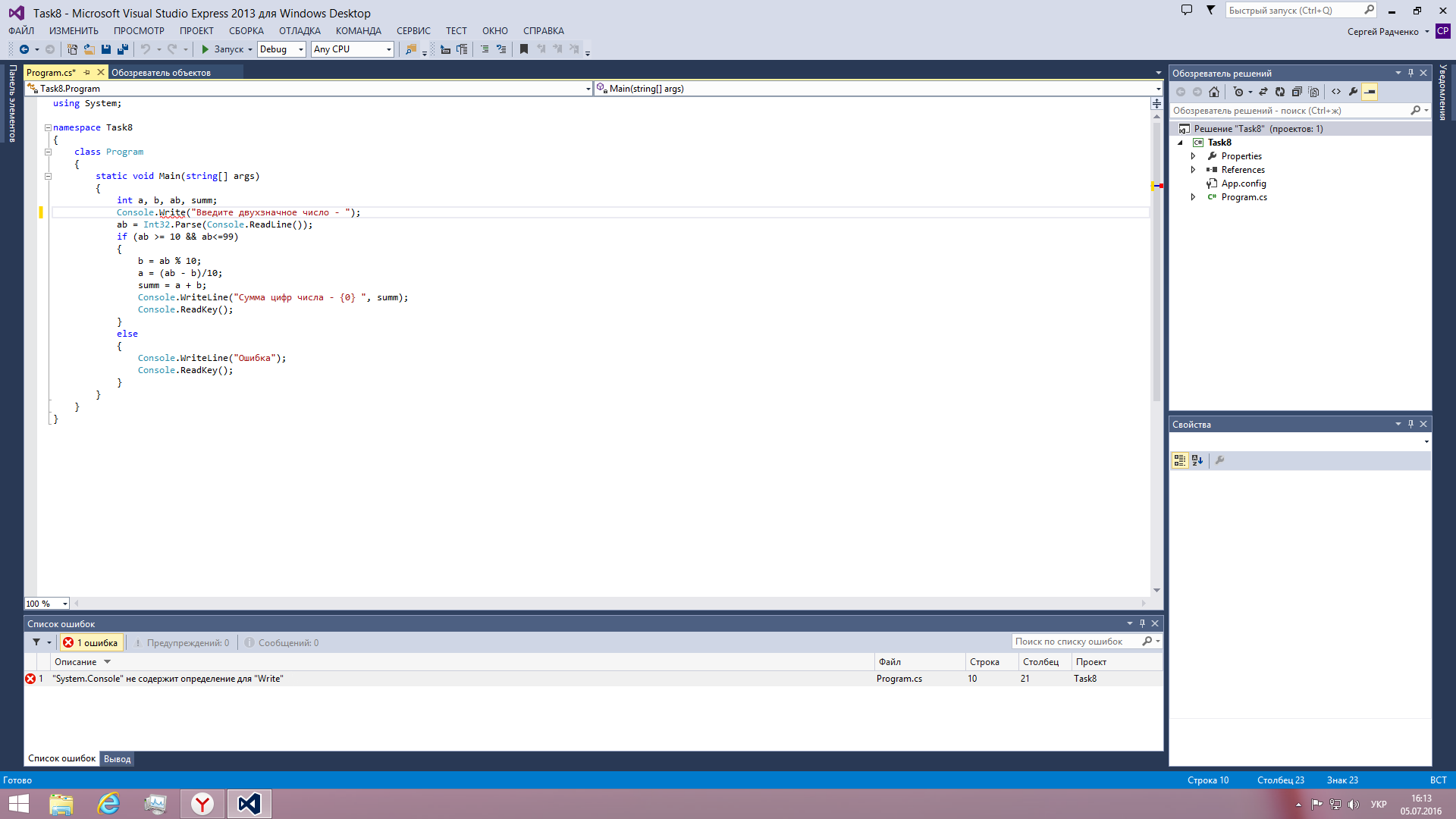The height and width of the screenshot is (819, 1456).
Task: Click the Refresh icon in Solution Explorer
Action: [x=1280, y=92]
